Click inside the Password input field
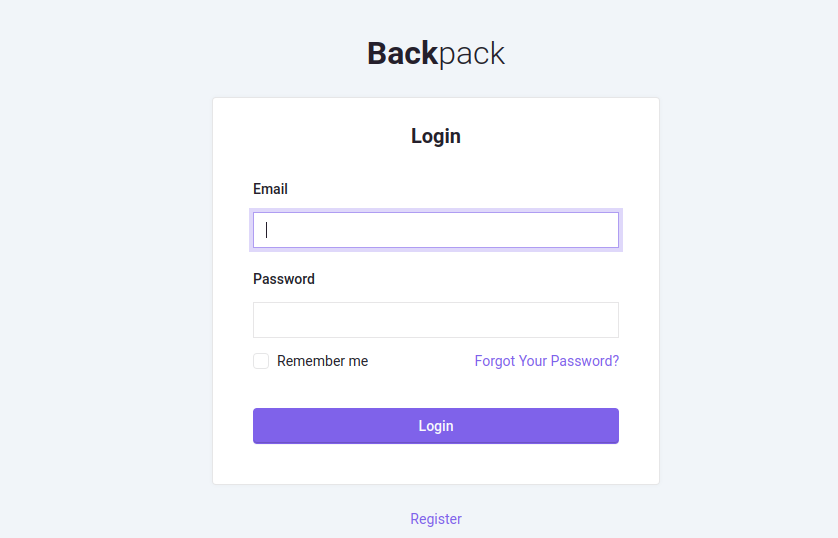 (436, 320)
